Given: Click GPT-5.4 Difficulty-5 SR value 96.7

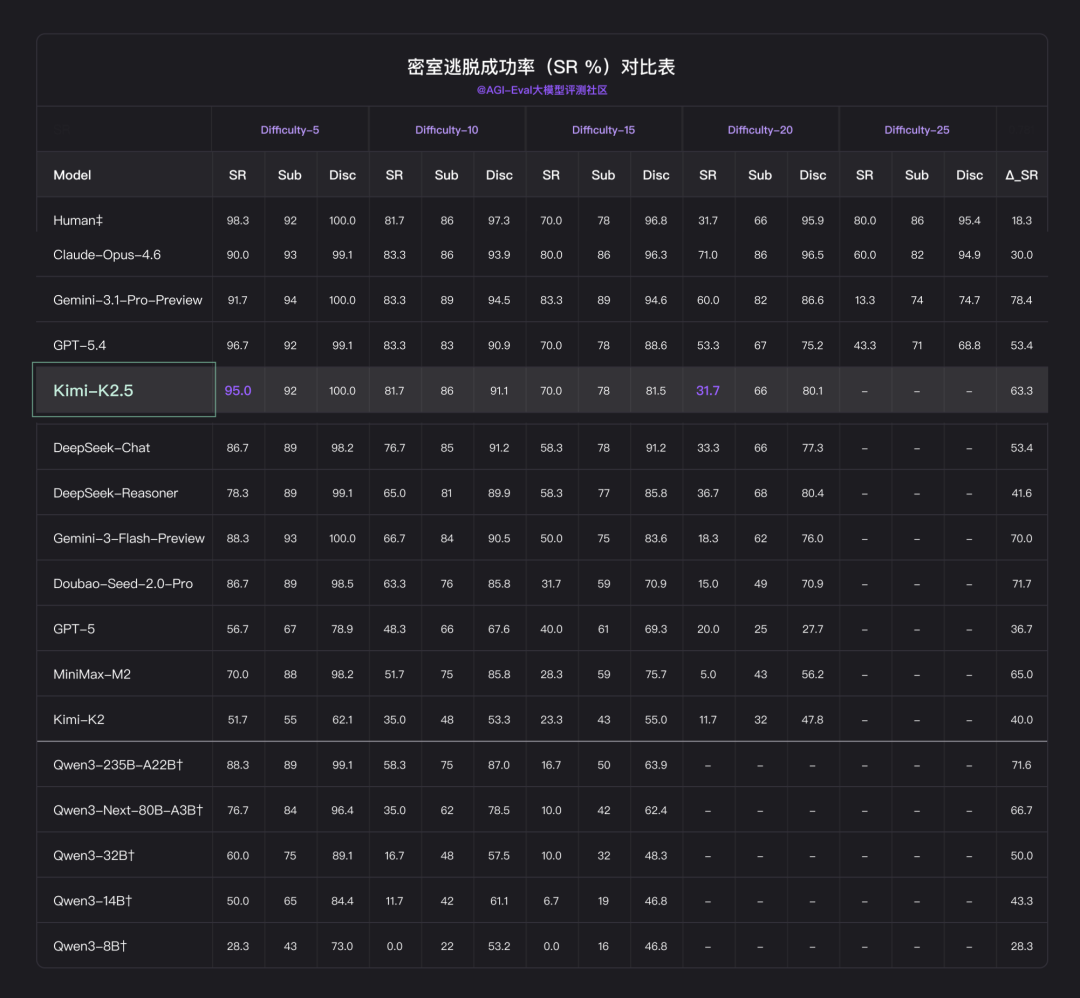Looking at the screenshot, I should (x=238, y=345).
